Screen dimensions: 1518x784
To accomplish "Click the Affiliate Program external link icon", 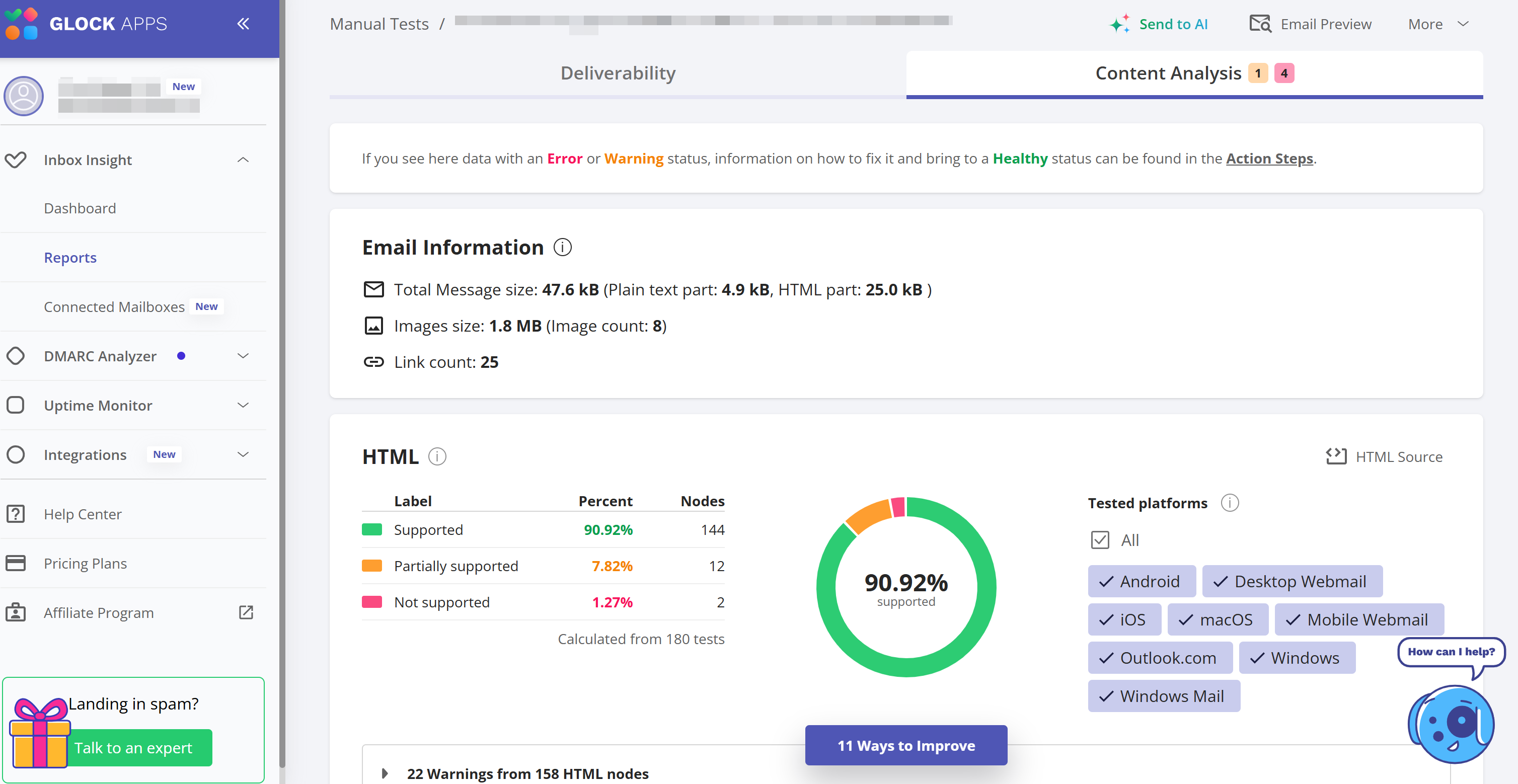I will click(x=246, y=612).
